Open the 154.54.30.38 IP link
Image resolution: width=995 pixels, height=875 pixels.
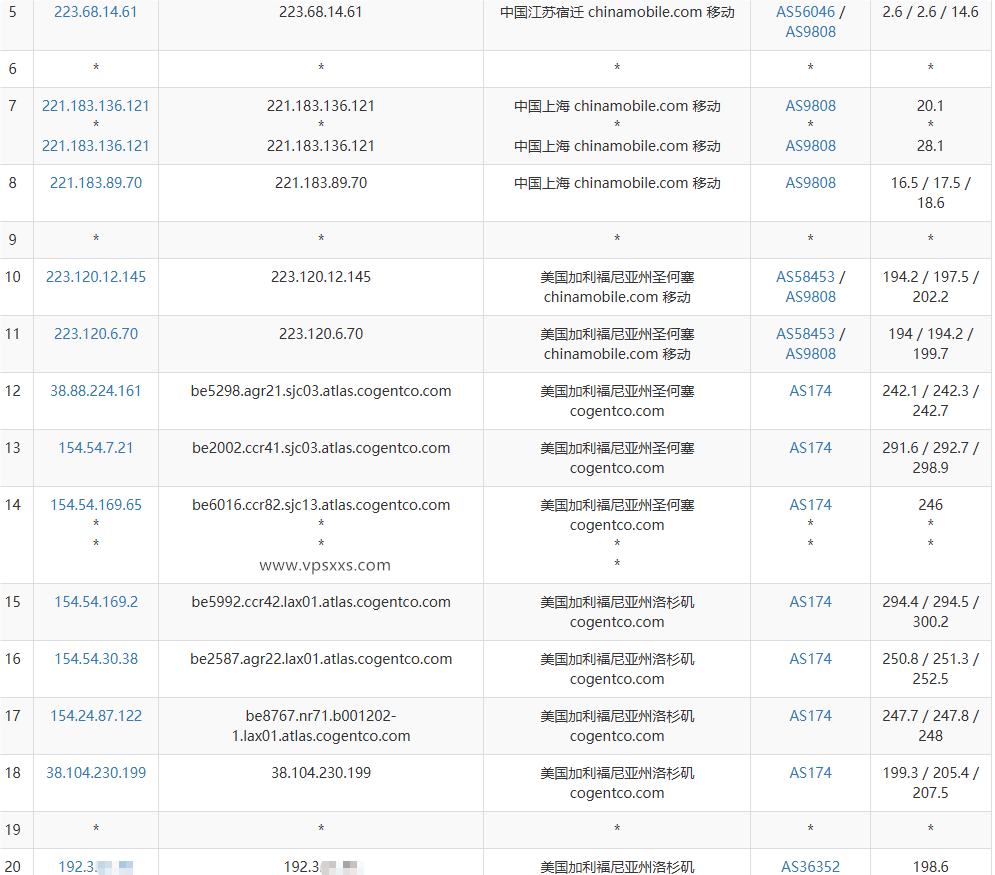96,659
